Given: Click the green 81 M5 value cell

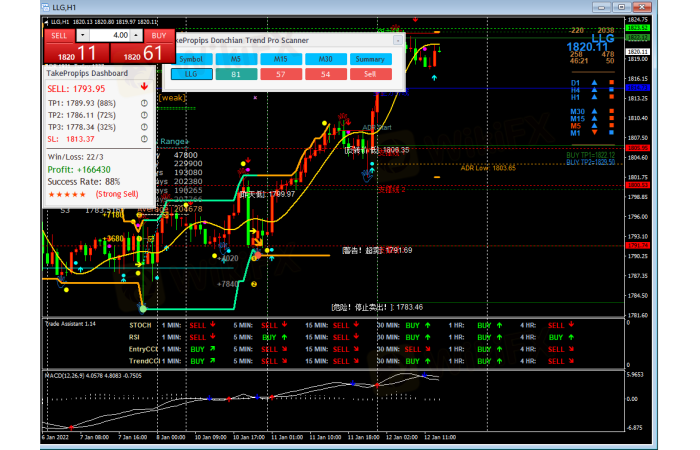Looking at the screenshot, I should tap(236, 74).
